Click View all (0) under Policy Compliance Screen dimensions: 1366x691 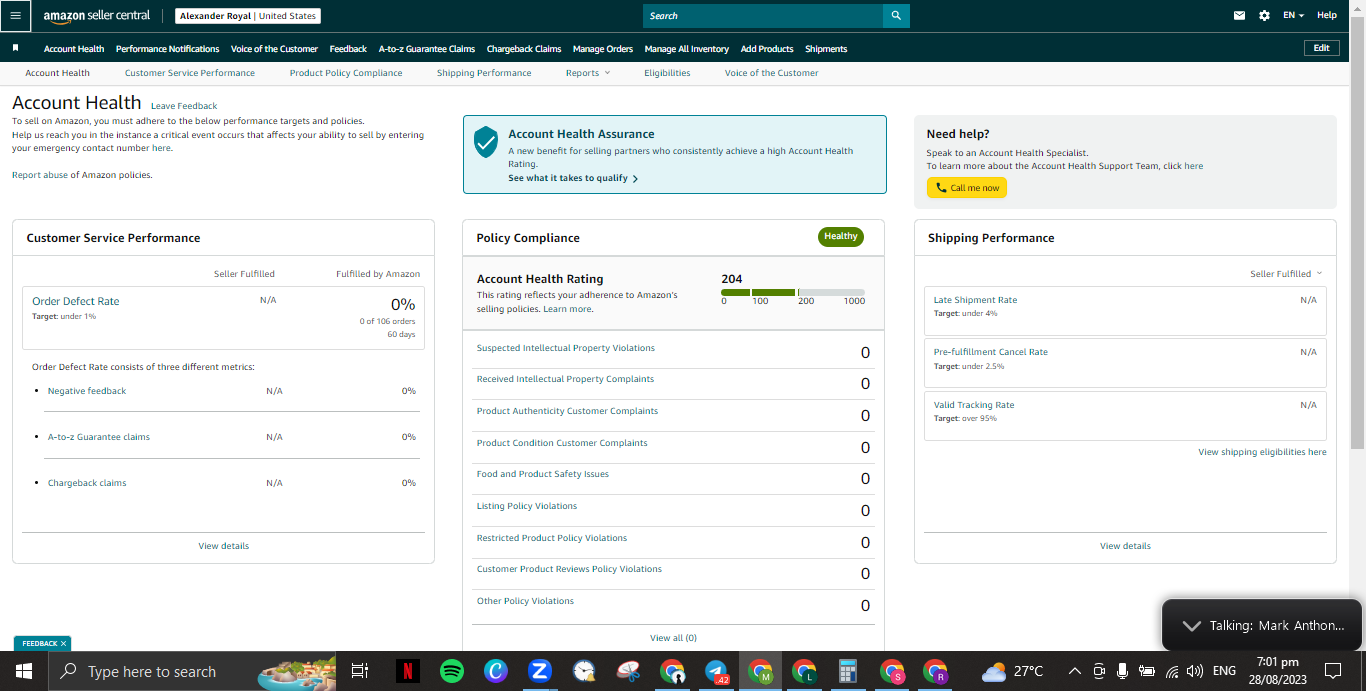tap(673, 638)
